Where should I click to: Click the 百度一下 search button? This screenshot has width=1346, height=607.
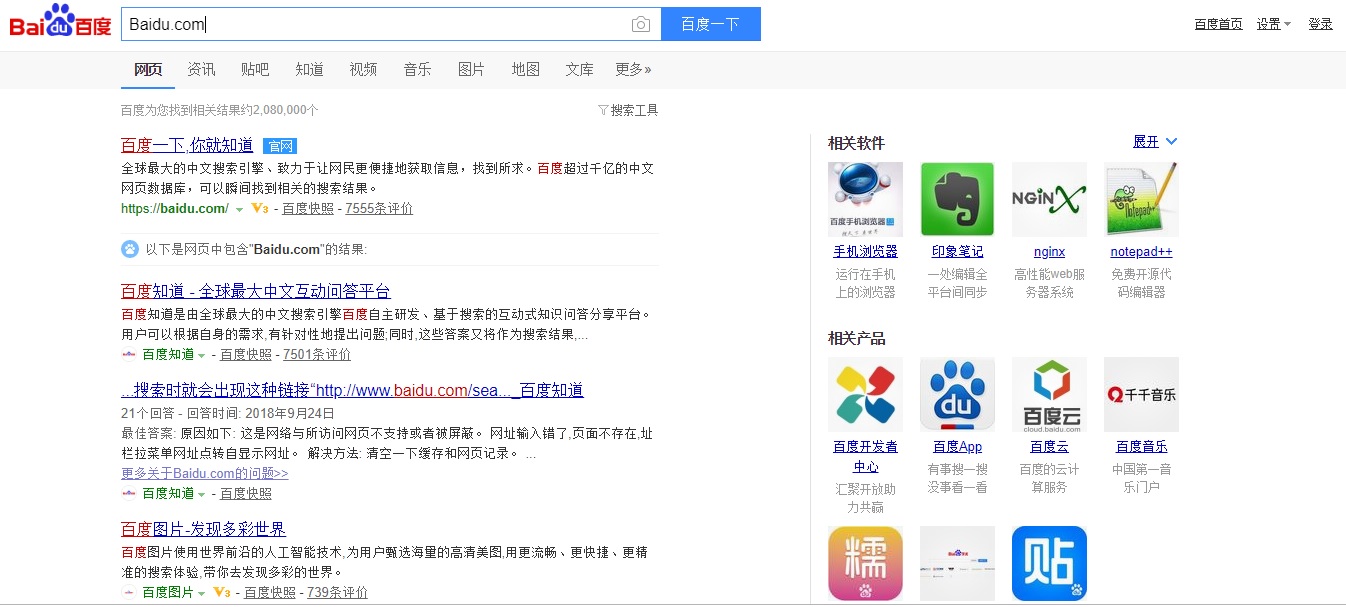pos(711,24)
